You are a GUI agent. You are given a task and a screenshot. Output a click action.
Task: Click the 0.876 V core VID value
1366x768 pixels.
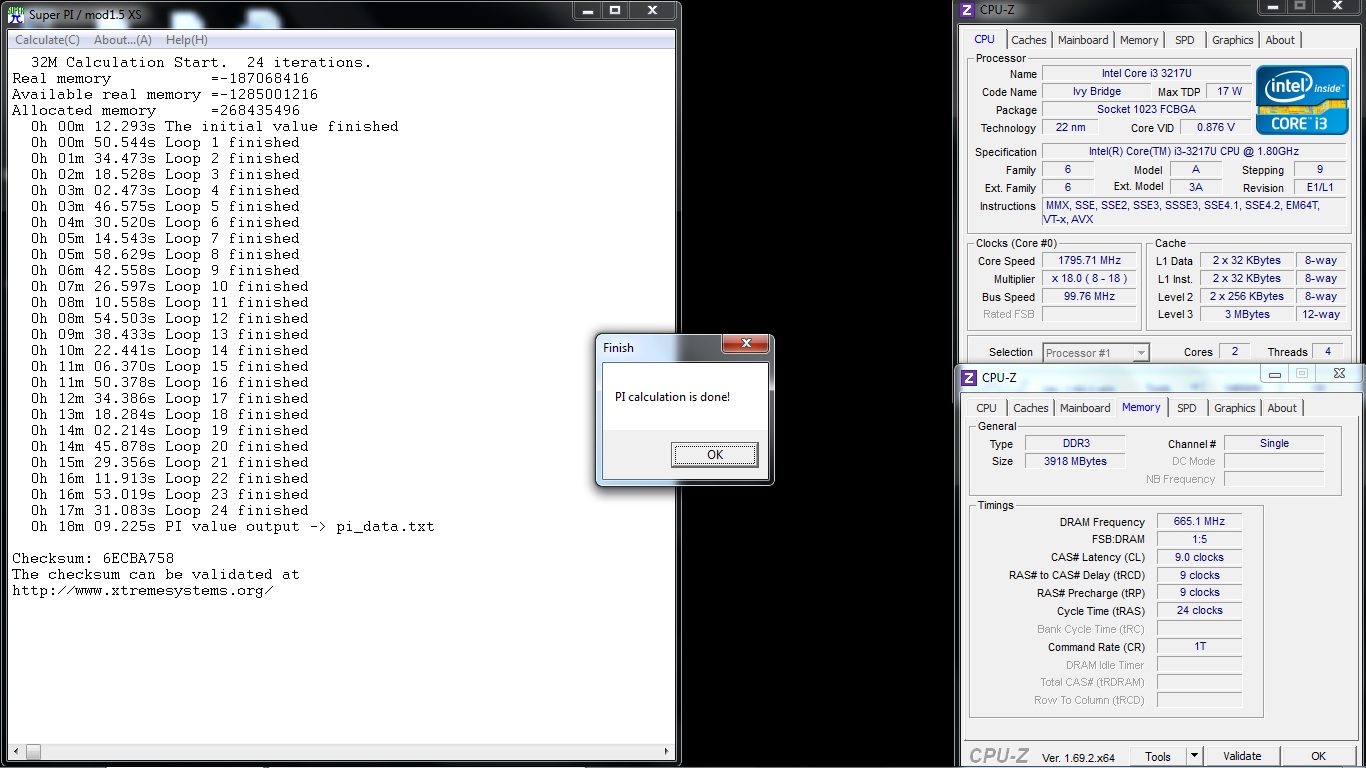tap(1215, 127)
